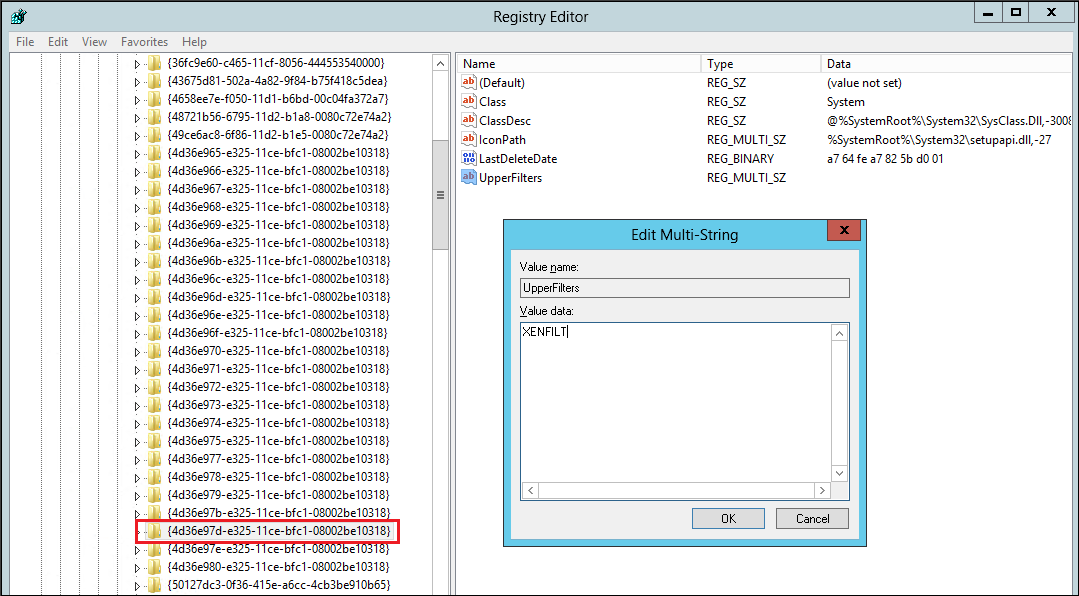Click OK to confirm the UpperFilters value

[x=727, y=518]
